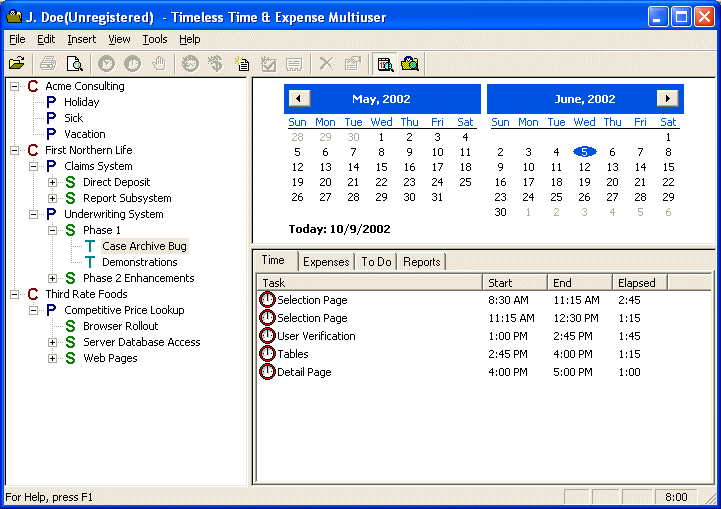Select the Competitive Price Lookup project
The image size is (721, 509).
point(124,310)
